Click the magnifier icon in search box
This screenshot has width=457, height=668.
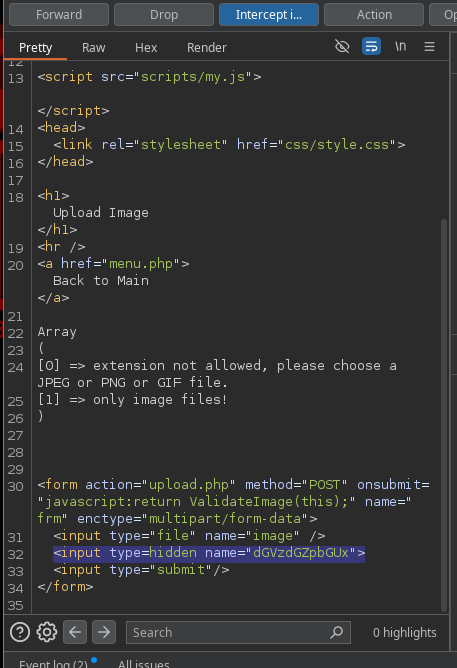(336, 632)
